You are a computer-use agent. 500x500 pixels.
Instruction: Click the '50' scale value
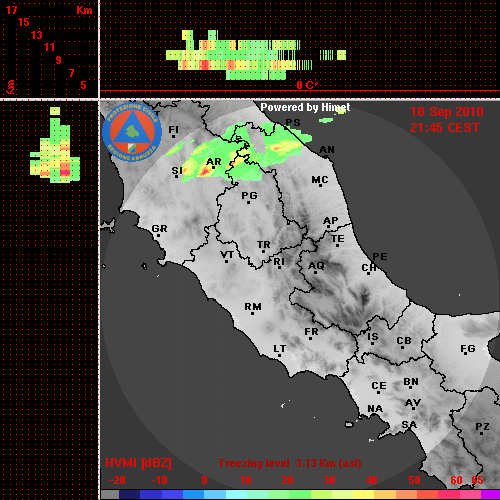click(x=414, y=480)
